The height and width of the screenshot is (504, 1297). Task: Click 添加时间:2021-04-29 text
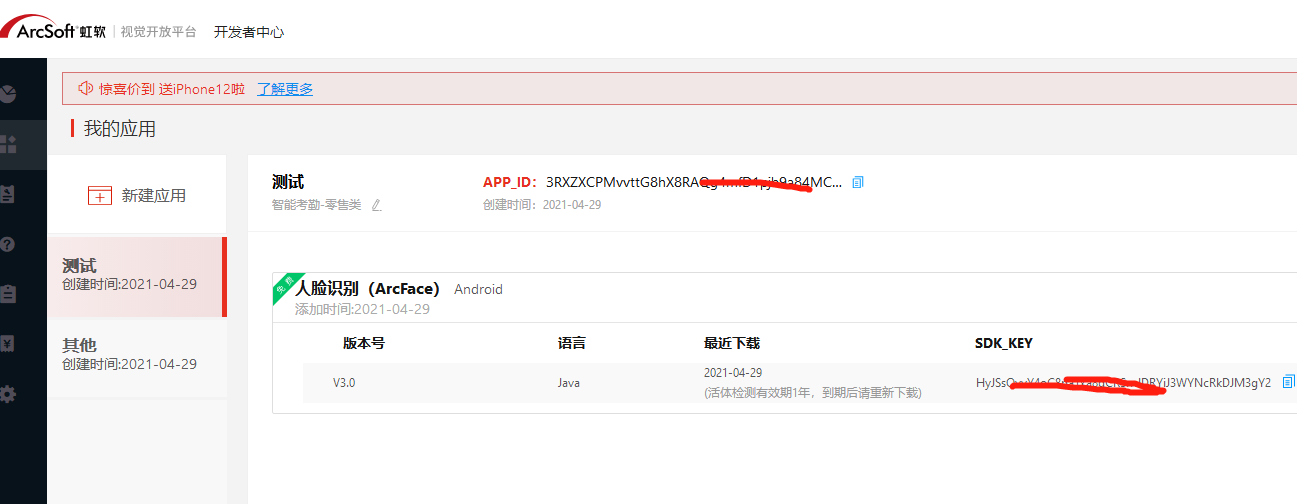(362, 309)
